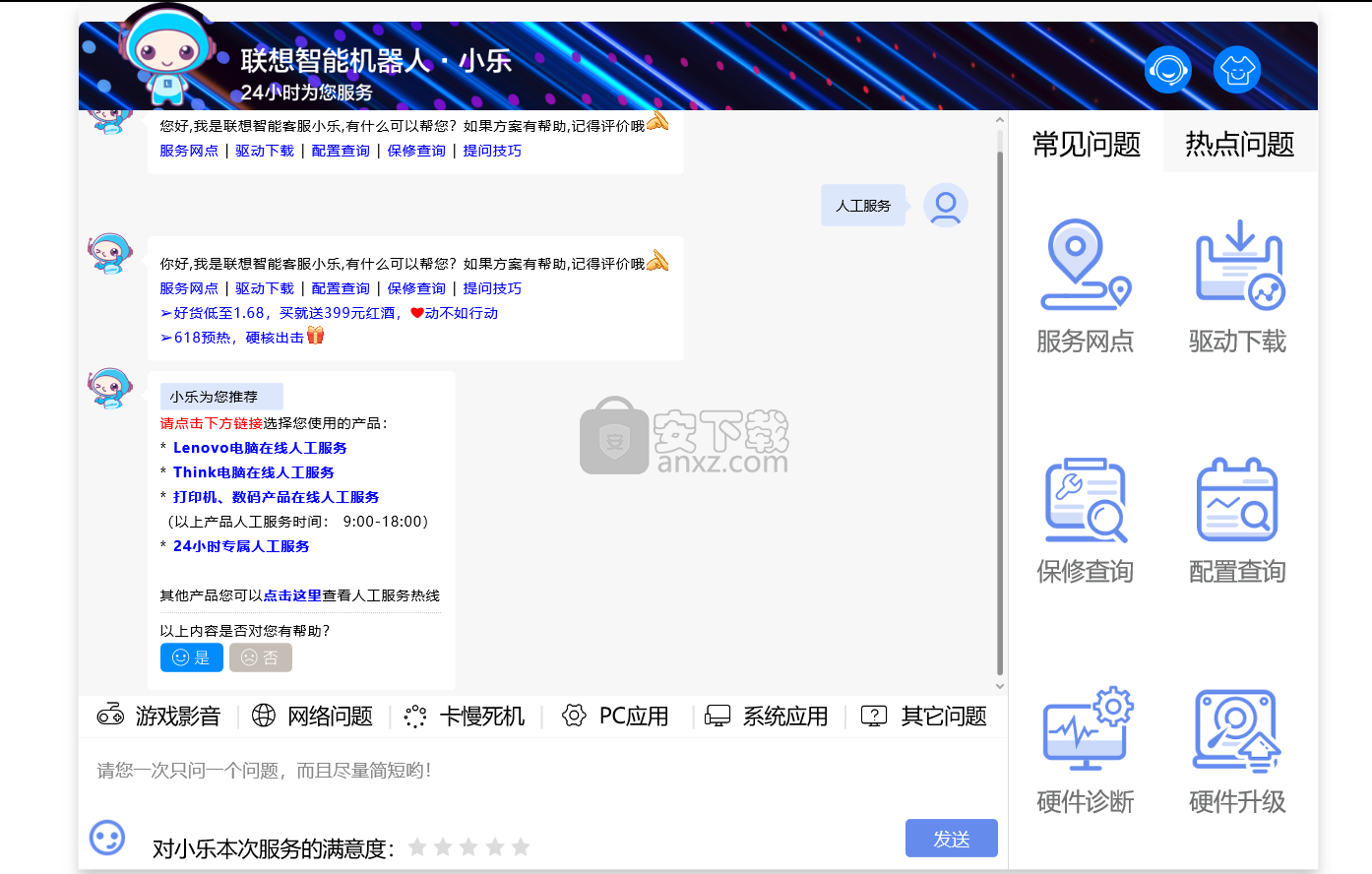Switch to the 热点问题 tab
Viewport: 1372px width, 874px height.
tap(1239, 144)
